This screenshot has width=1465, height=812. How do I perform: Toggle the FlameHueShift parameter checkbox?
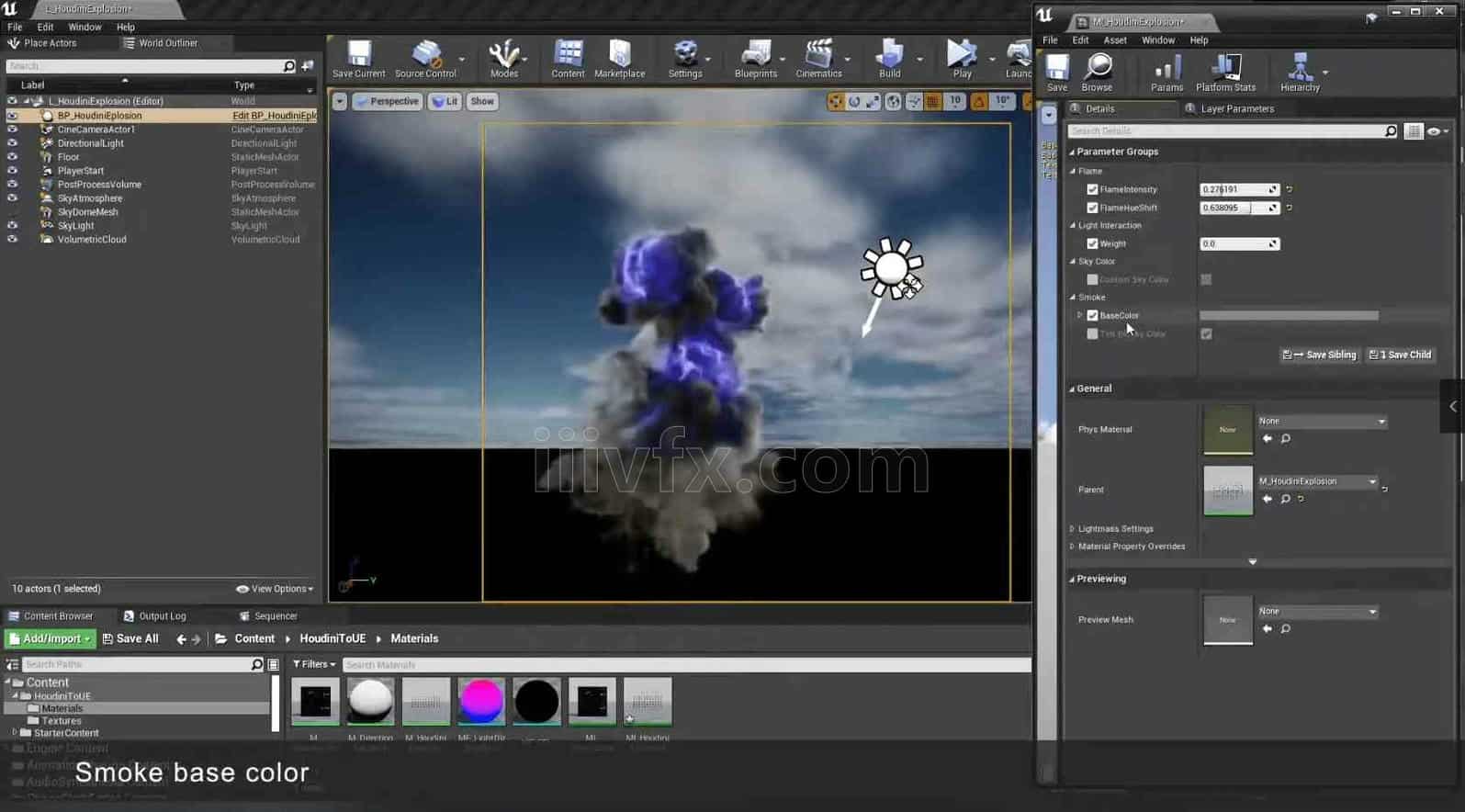click(1092, 208)
